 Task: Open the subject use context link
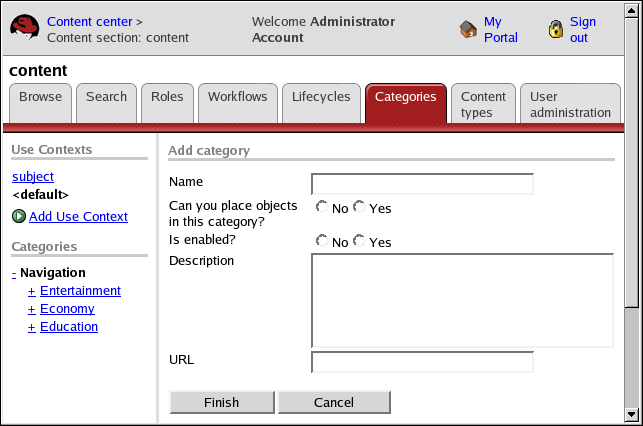click(33, 176)
